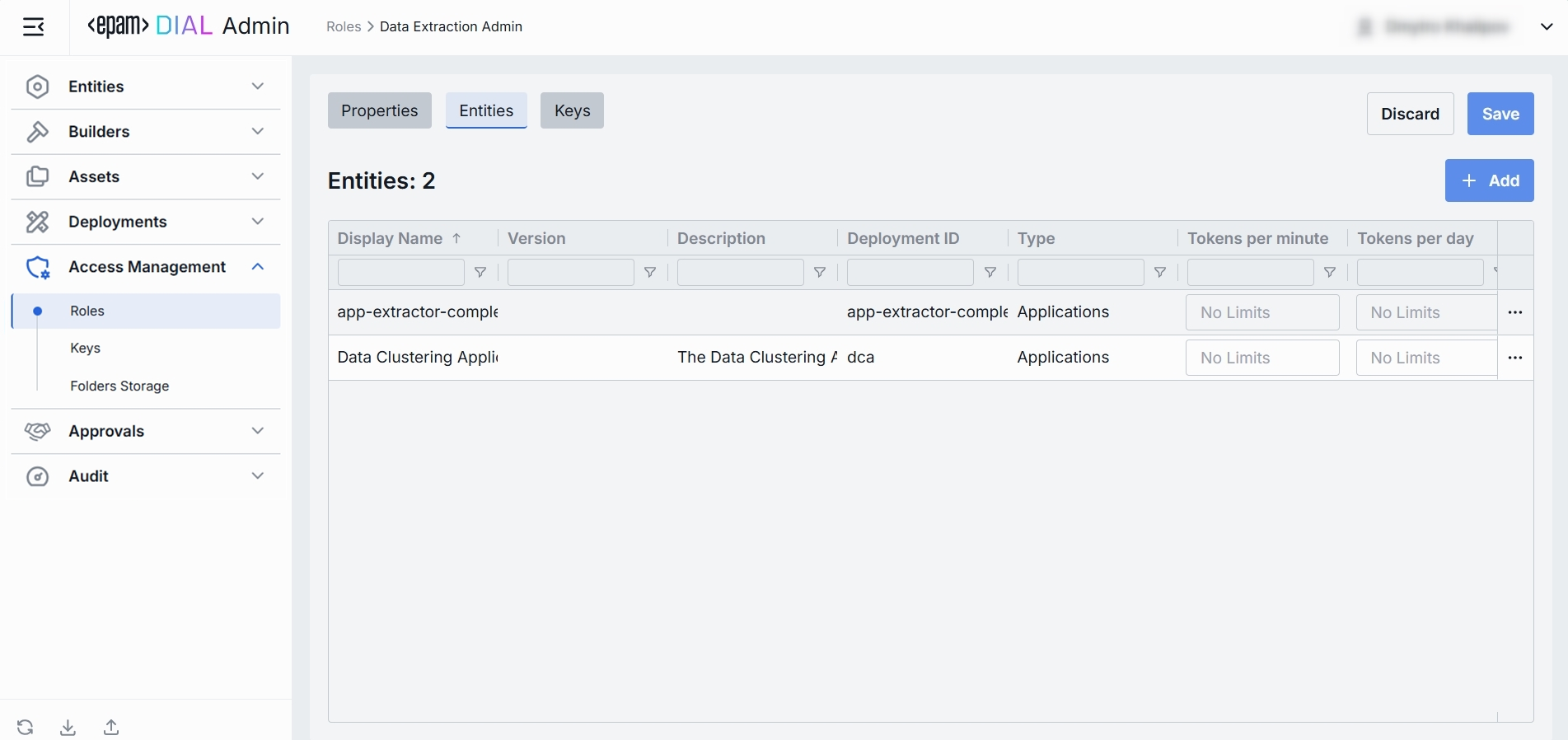Image resolution: width=1568 pixels, height=740 pixels.
Task: Open three-dot actions for Data Clustering row
Action: [x=1514, y=358]
